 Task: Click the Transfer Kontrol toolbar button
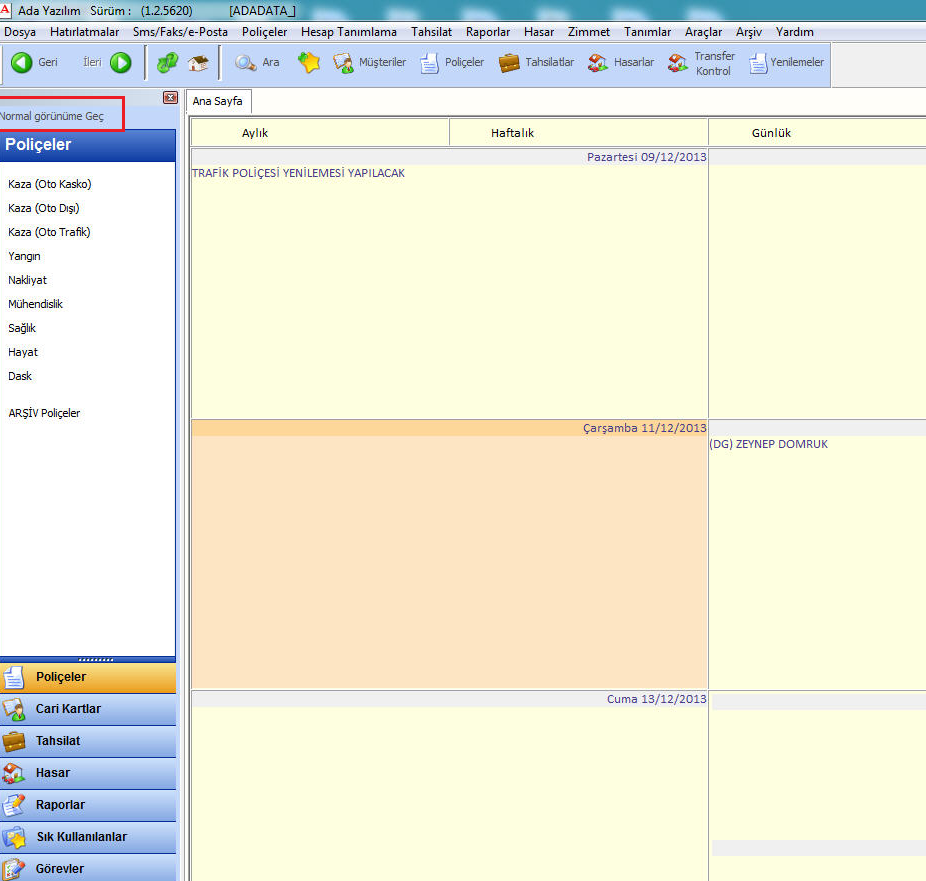click(702, 64)
